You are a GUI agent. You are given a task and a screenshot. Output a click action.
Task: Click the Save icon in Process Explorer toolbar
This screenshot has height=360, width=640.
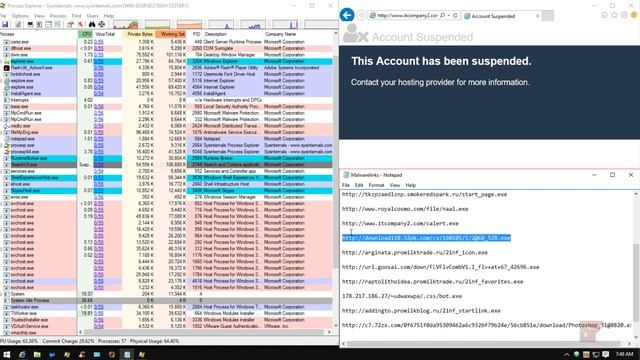click(5, 24)
